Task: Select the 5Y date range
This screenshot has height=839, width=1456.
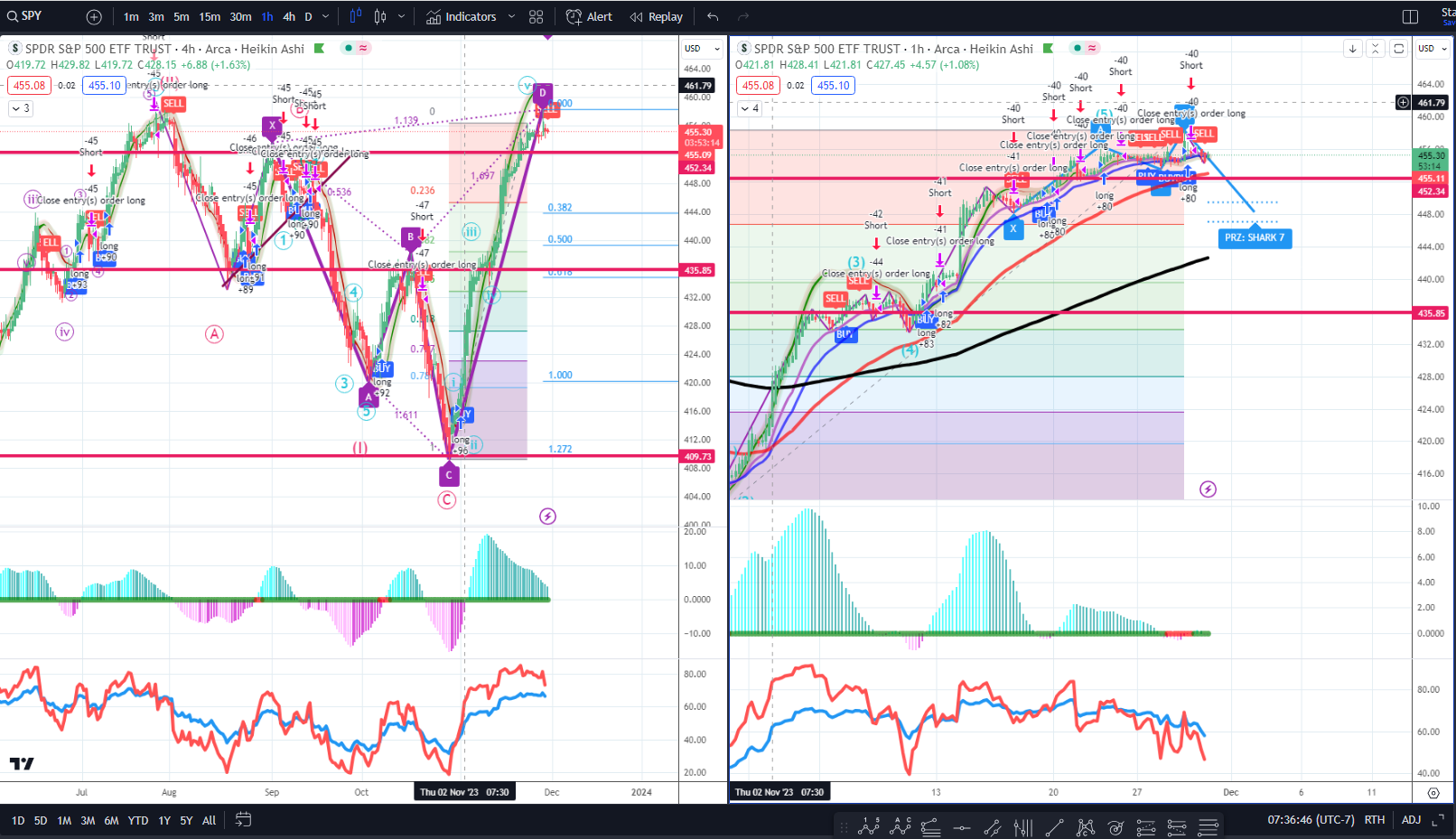Action: coord(186,821)
